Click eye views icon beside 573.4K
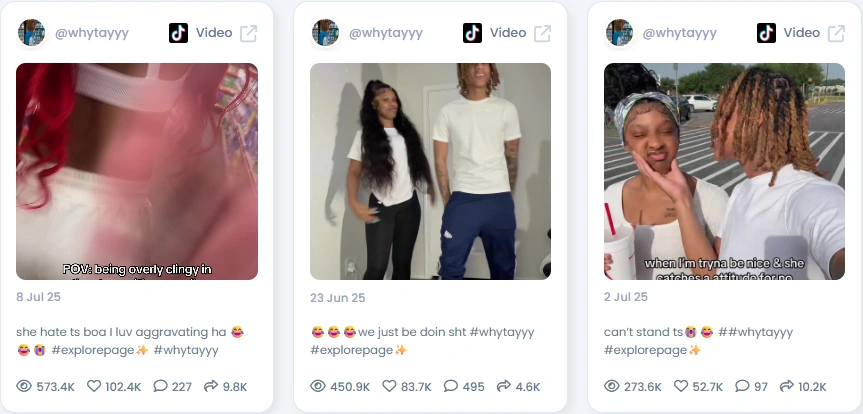This screenshot has height=414, width=863. [24, 386]
